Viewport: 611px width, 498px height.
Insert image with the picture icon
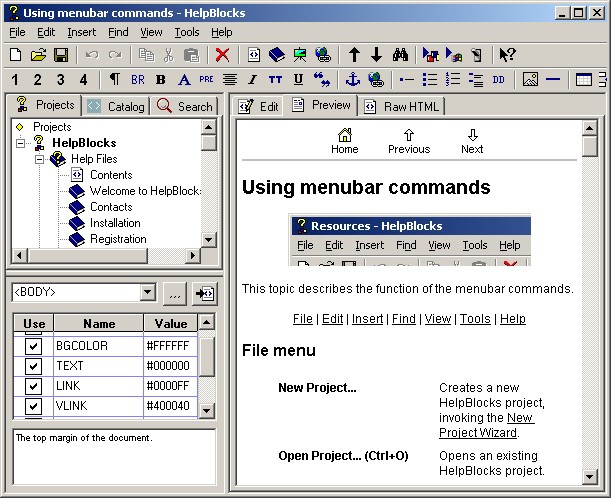(x=530, y=79)
